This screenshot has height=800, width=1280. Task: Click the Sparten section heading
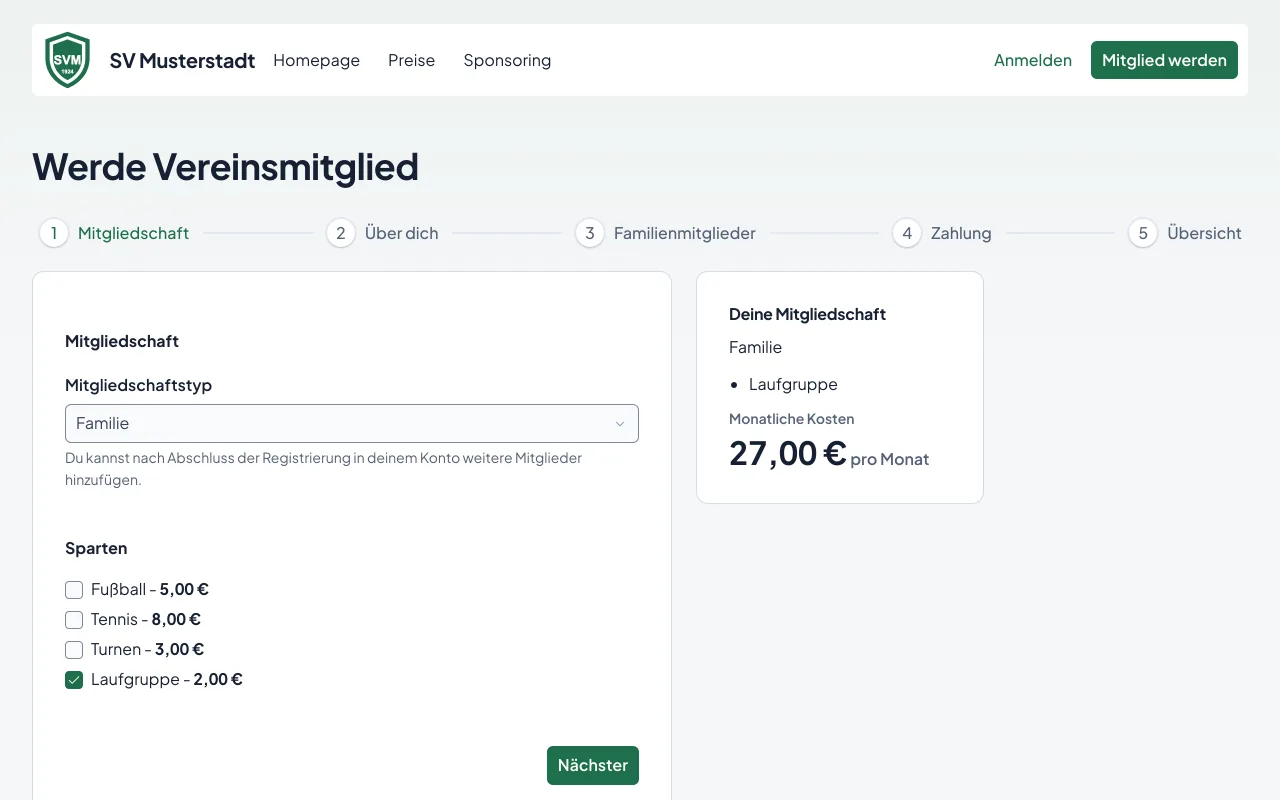[x=96, y=548]
